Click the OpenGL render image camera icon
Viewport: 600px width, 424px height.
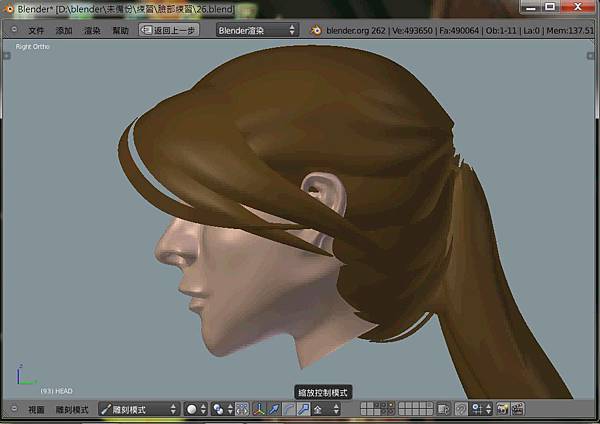point(504,409)
